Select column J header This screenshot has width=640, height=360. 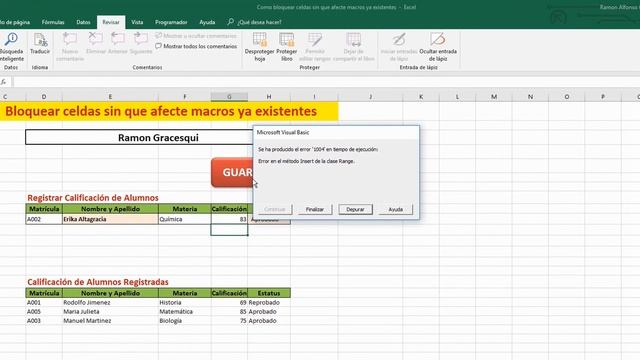370,97
